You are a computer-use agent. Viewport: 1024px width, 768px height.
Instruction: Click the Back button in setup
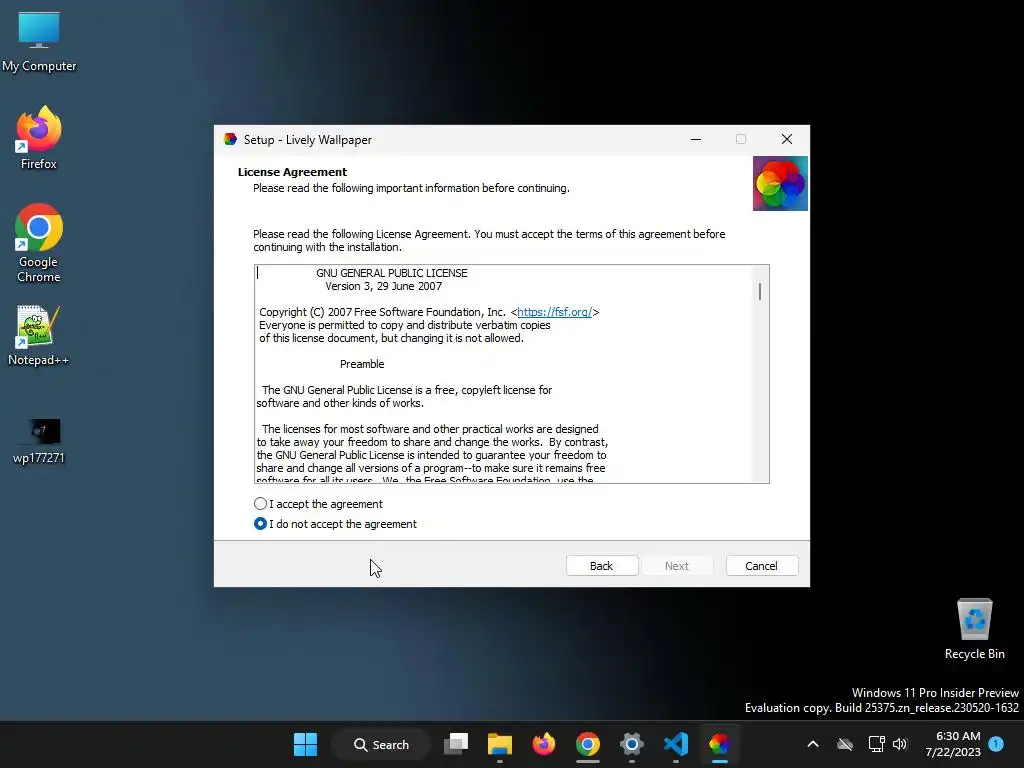601,566
